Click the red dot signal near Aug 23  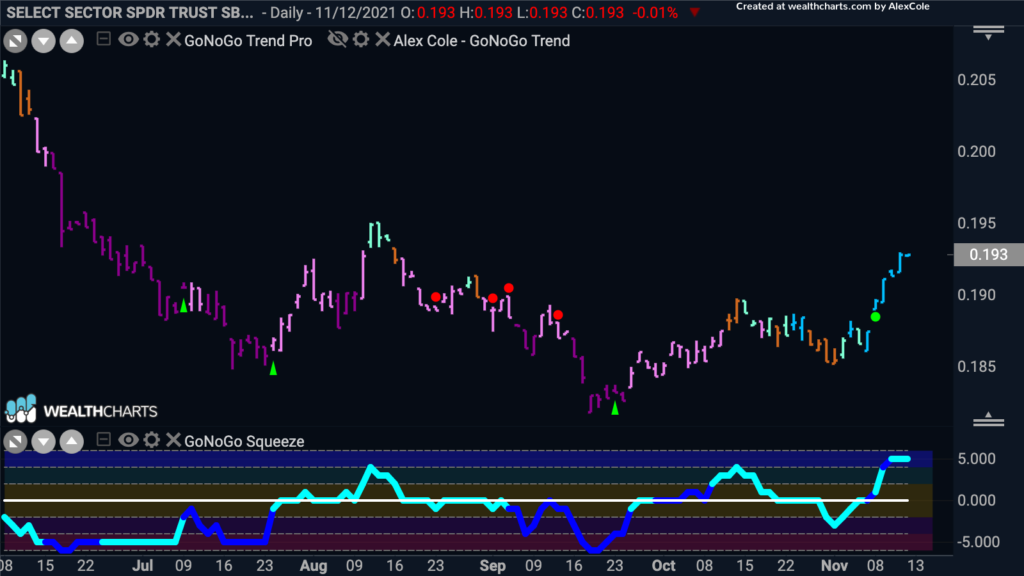coord(436,297)
